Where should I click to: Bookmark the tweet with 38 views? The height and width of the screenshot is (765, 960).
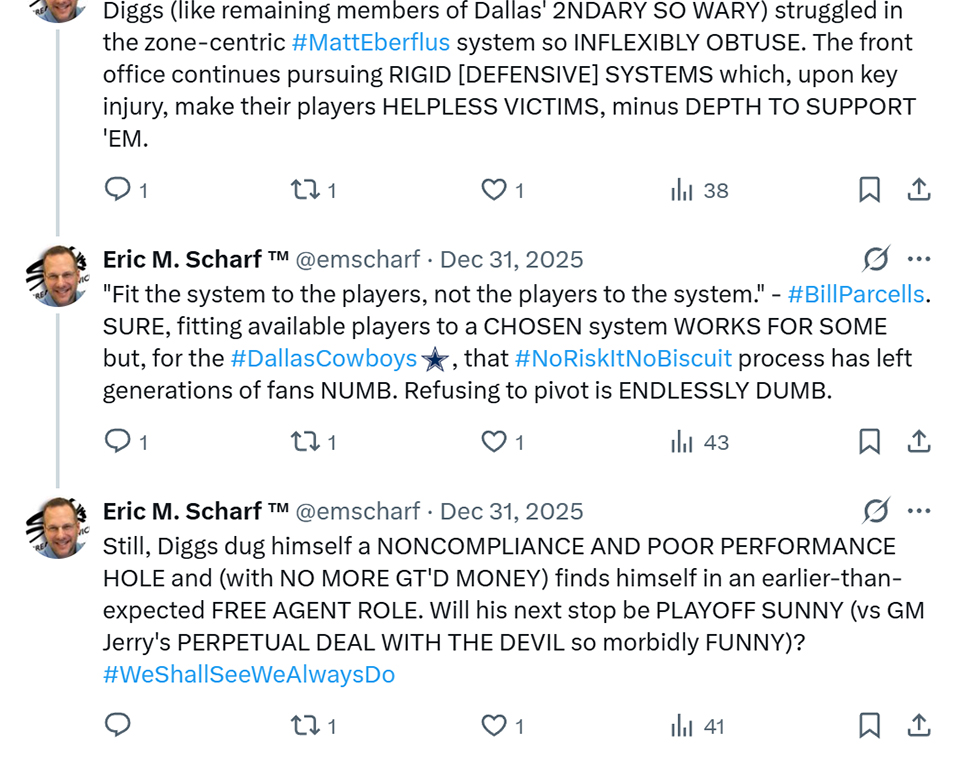coord(869,189)
